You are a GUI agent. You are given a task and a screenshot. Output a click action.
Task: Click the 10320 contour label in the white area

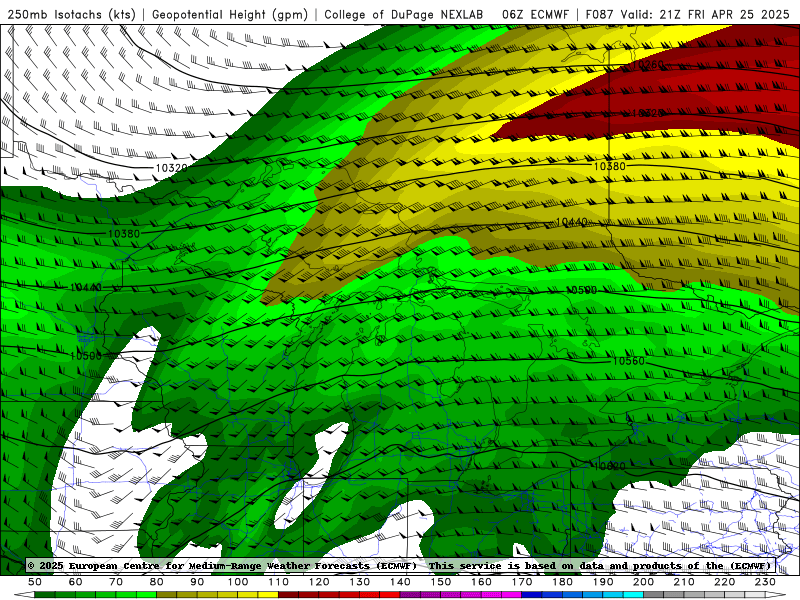pos(171,167)
